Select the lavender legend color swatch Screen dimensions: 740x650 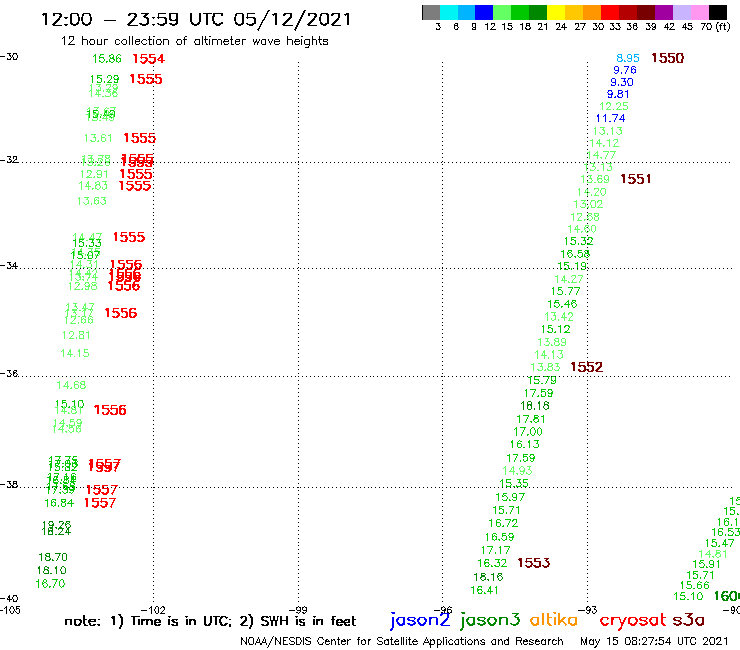click(681, 12)
